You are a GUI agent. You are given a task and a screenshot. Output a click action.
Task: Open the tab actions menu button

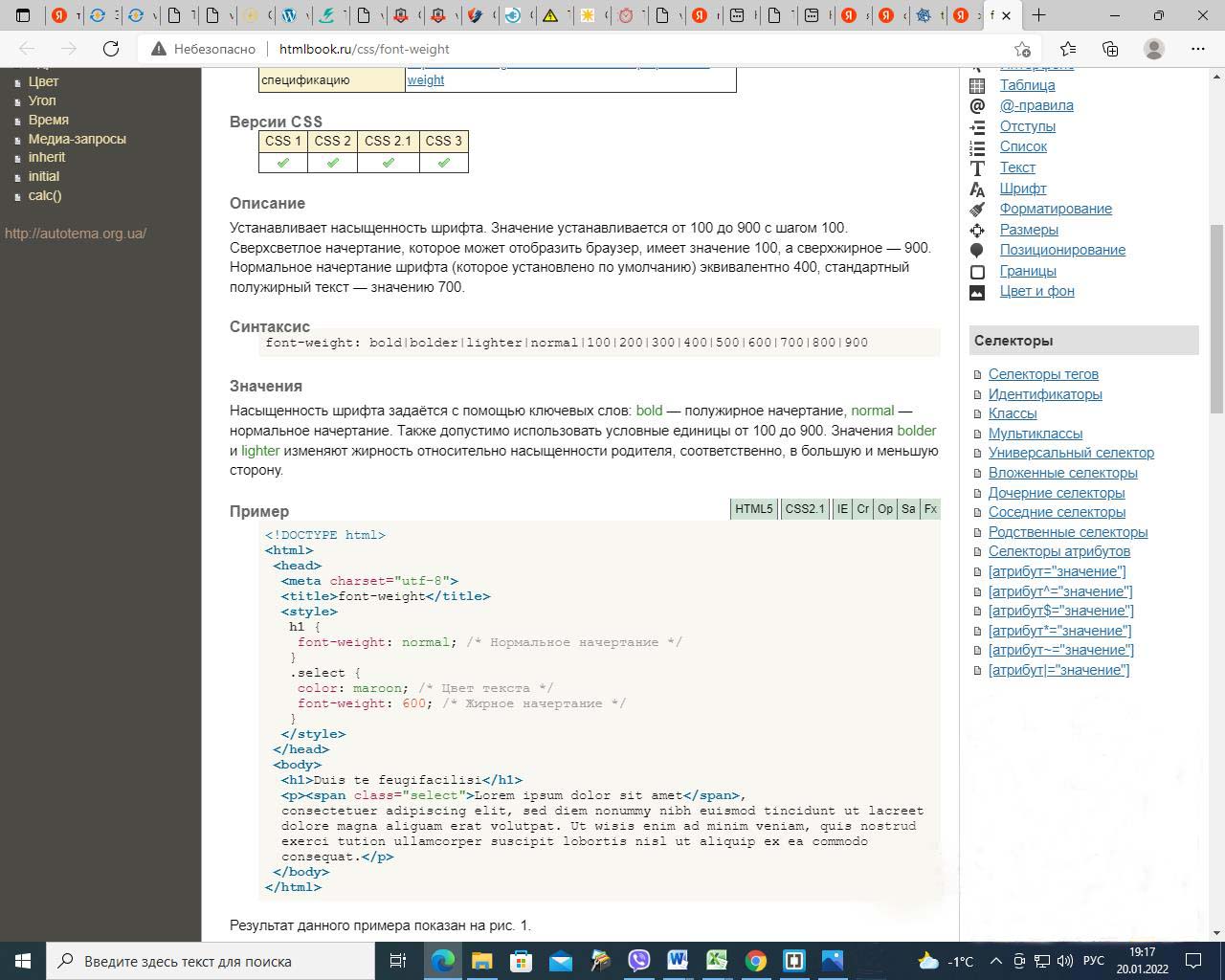point(23,15)
